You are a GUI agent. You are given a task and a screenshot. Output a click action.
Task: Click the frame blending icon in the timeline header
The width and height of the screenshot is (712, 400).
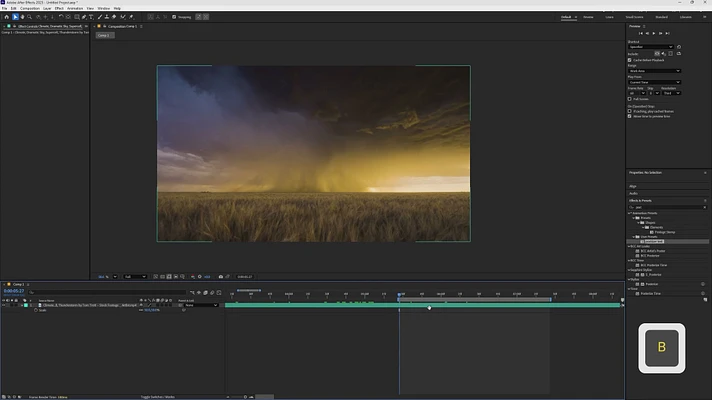(205, 292)
